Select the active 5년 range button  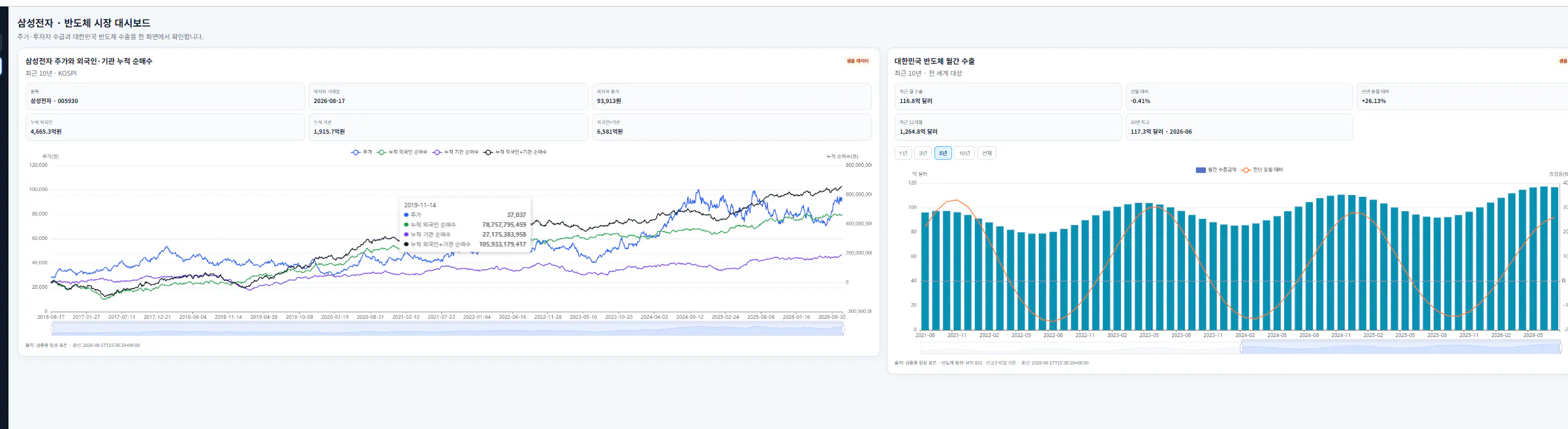tap(943, 153)
